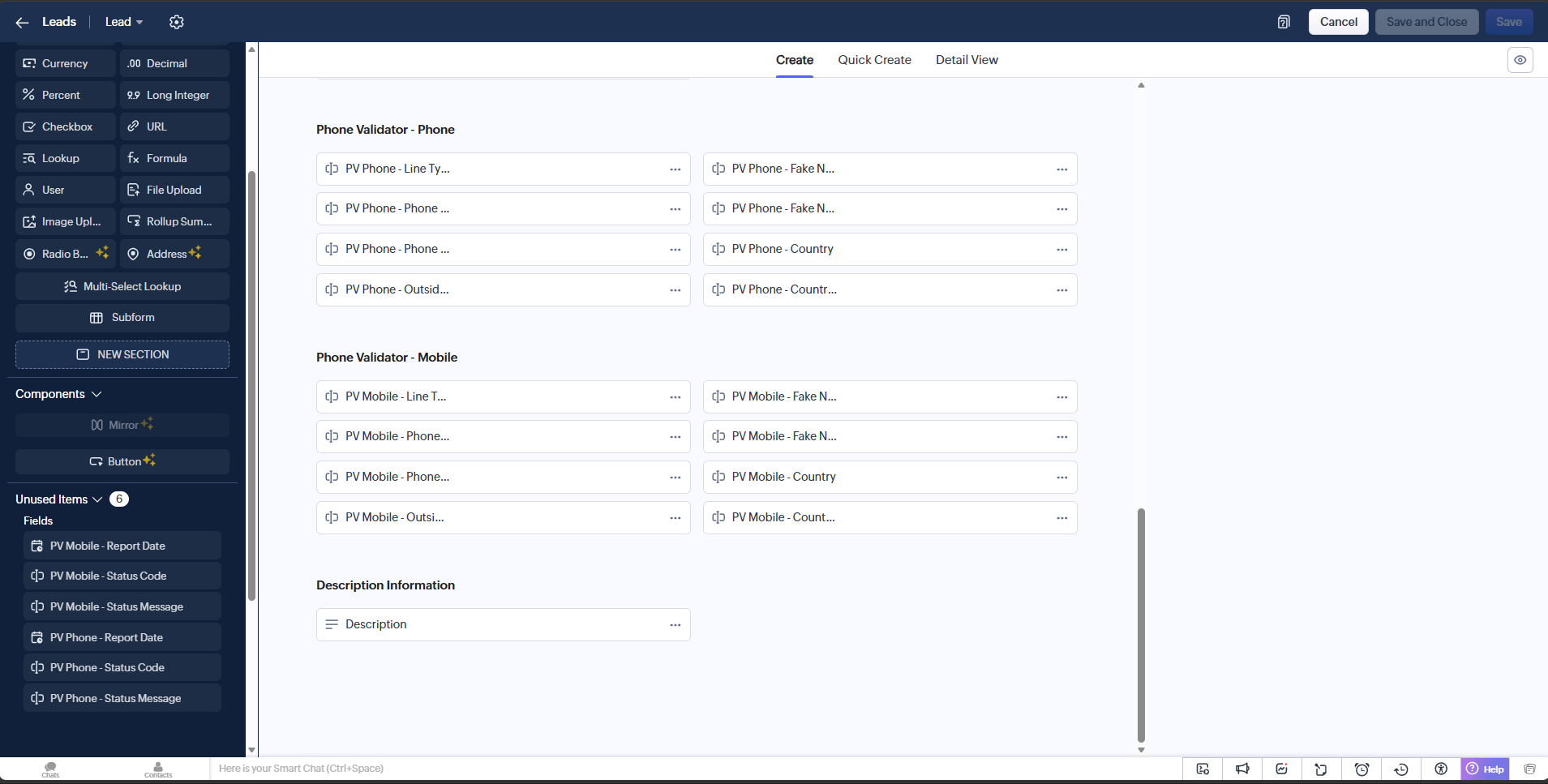Open the layout settings gear icon
This screenshot has height=784, width=1548.
[x=177, y=22]
